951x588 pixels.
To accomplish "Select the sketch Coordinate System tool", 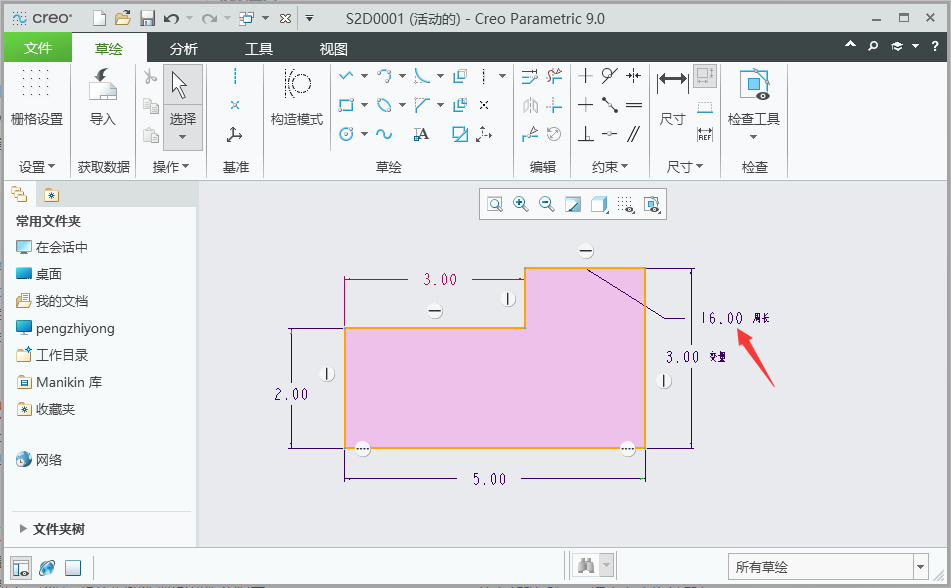I will (483, 134).
